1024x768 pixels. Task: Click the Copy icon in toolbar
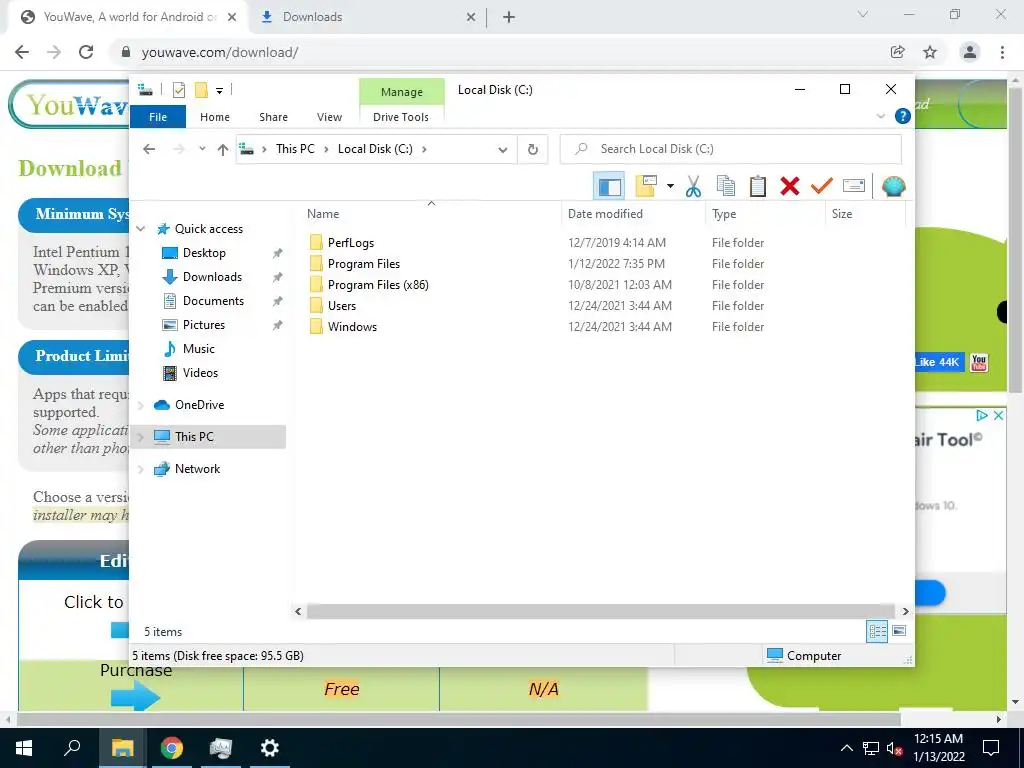click(726, 187)
